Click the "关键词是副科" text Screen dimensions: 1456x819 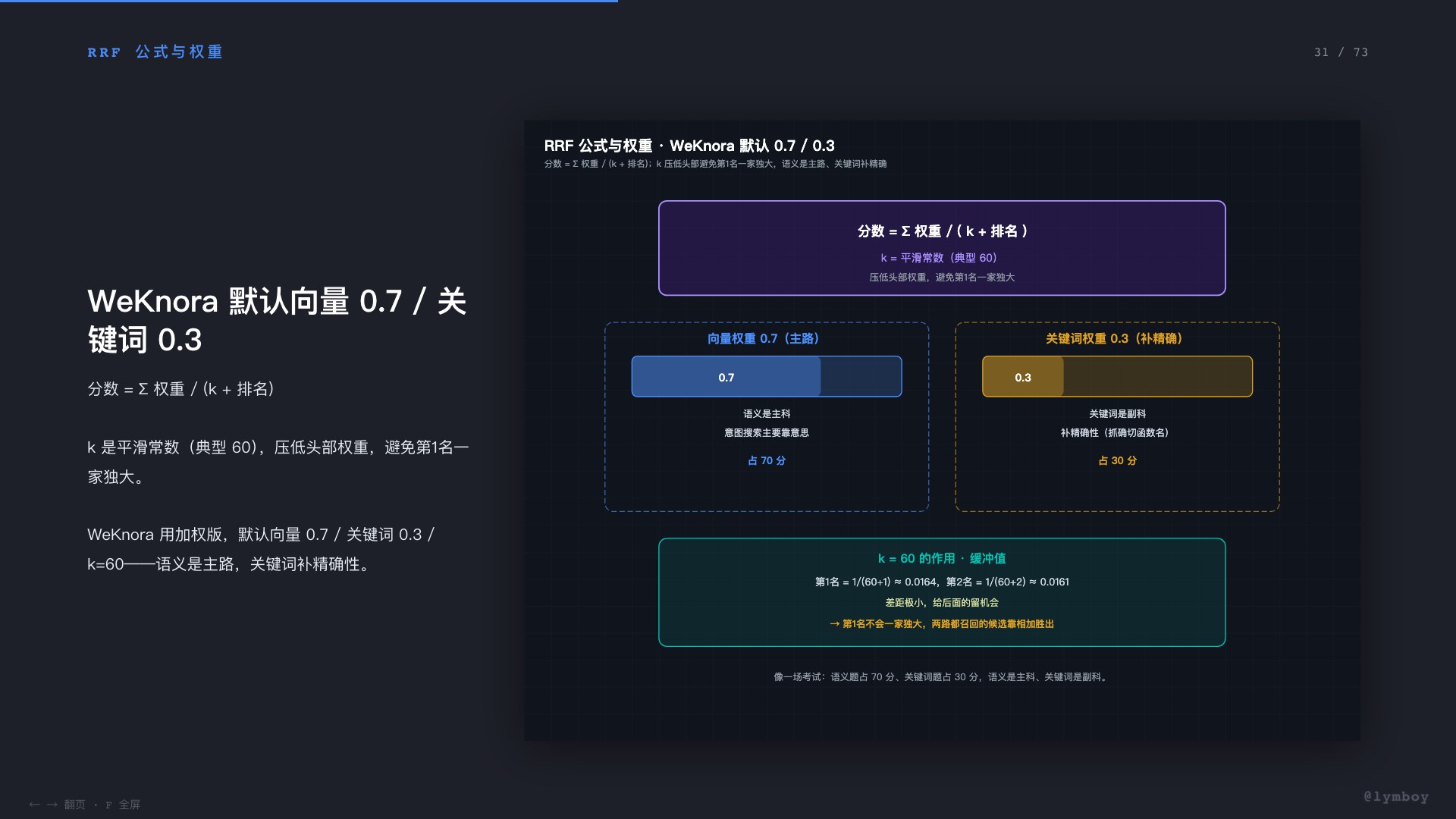(x=1117, y=414)
